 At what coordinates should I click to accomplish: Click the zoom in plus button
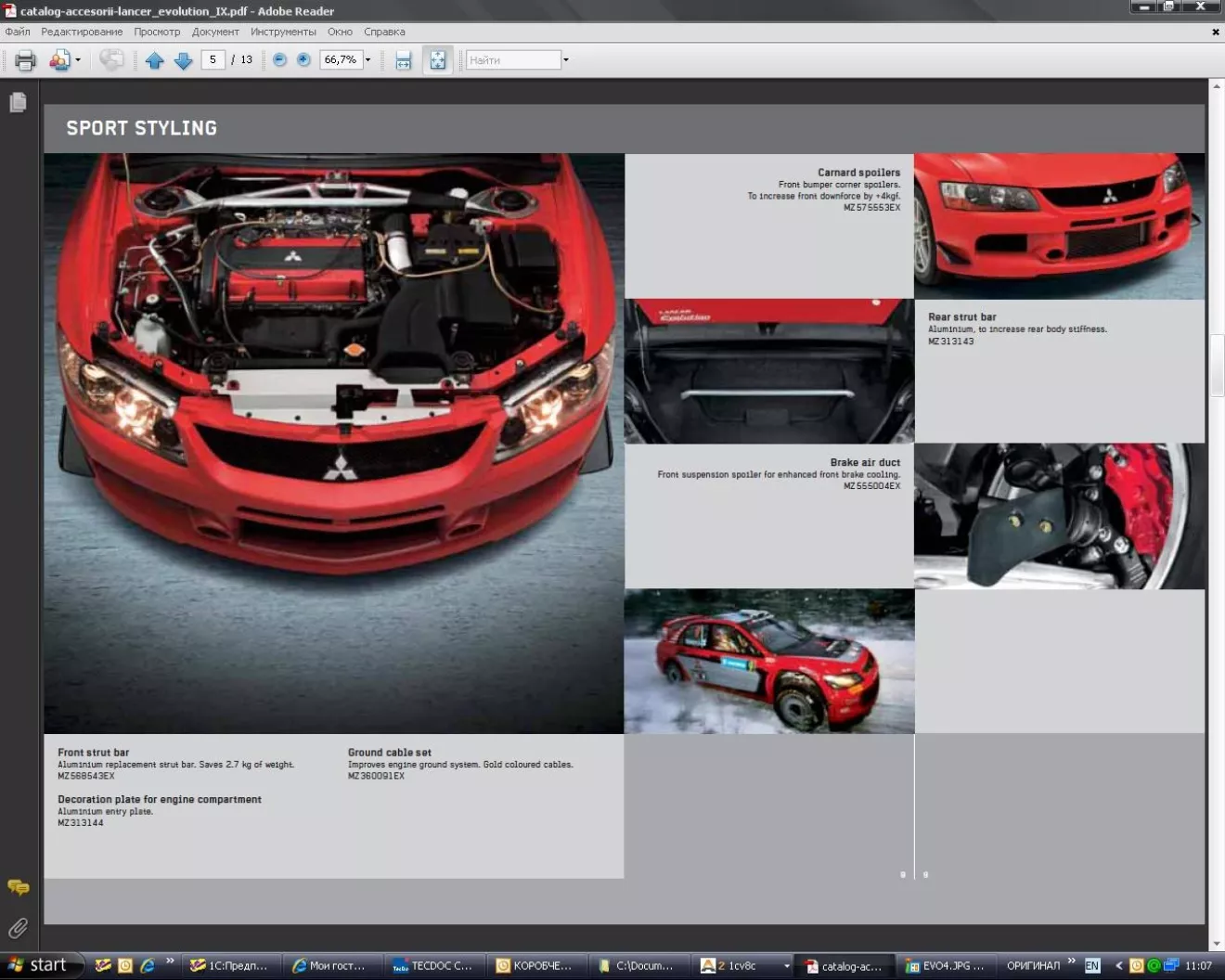(x=303, y=59)
